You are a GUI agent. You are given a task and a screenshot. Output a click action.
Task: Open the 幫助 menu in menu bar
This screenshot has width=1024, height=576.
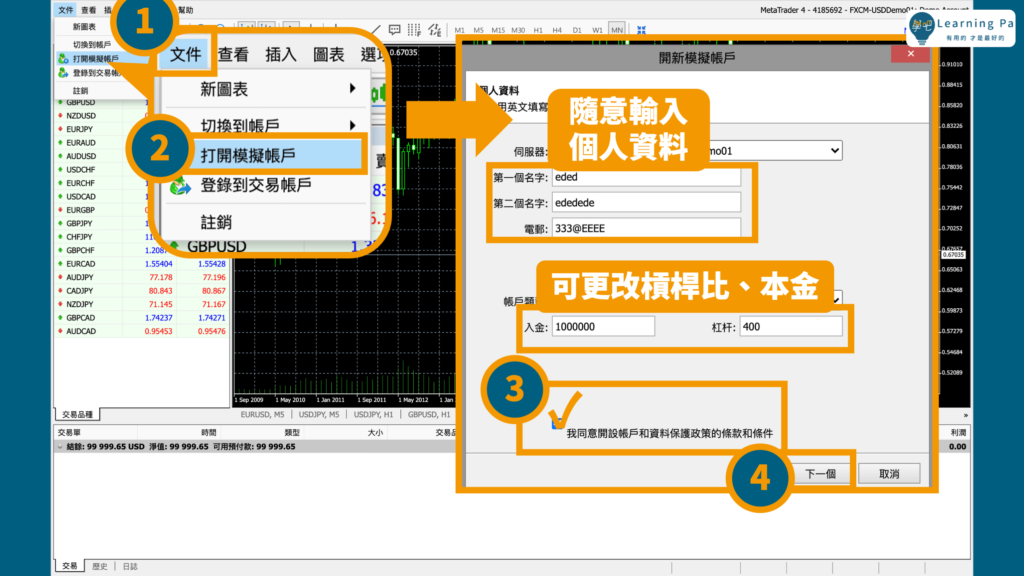185,10
